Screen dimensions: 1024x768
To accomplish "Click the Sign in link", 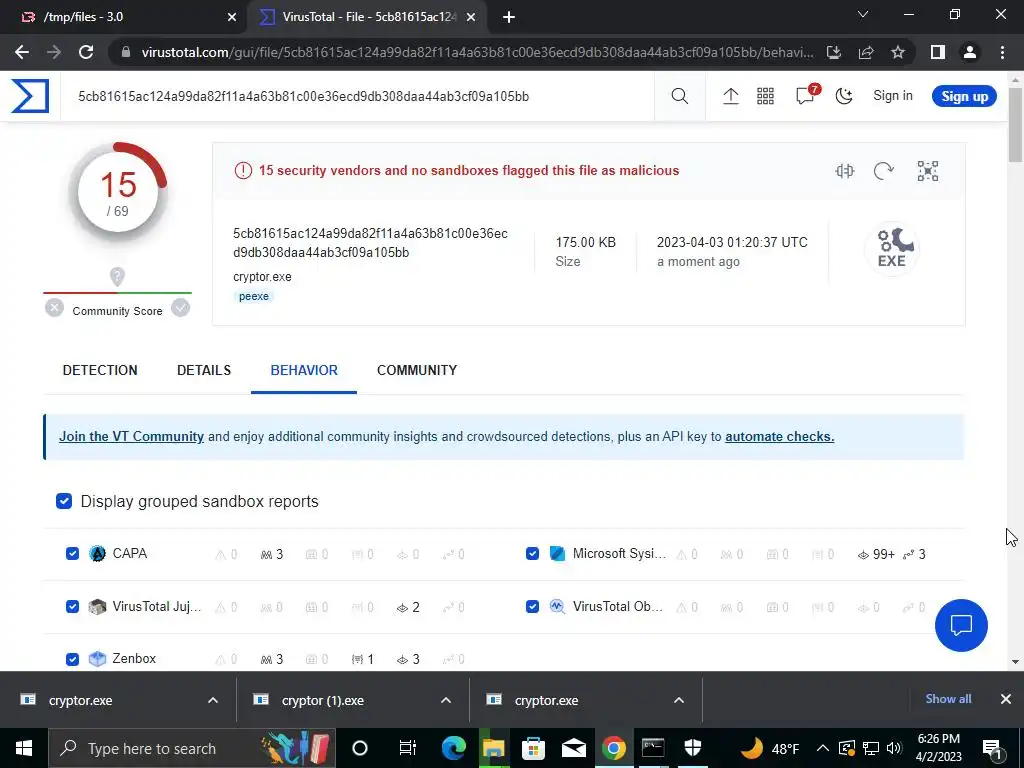I will (893, 96).
